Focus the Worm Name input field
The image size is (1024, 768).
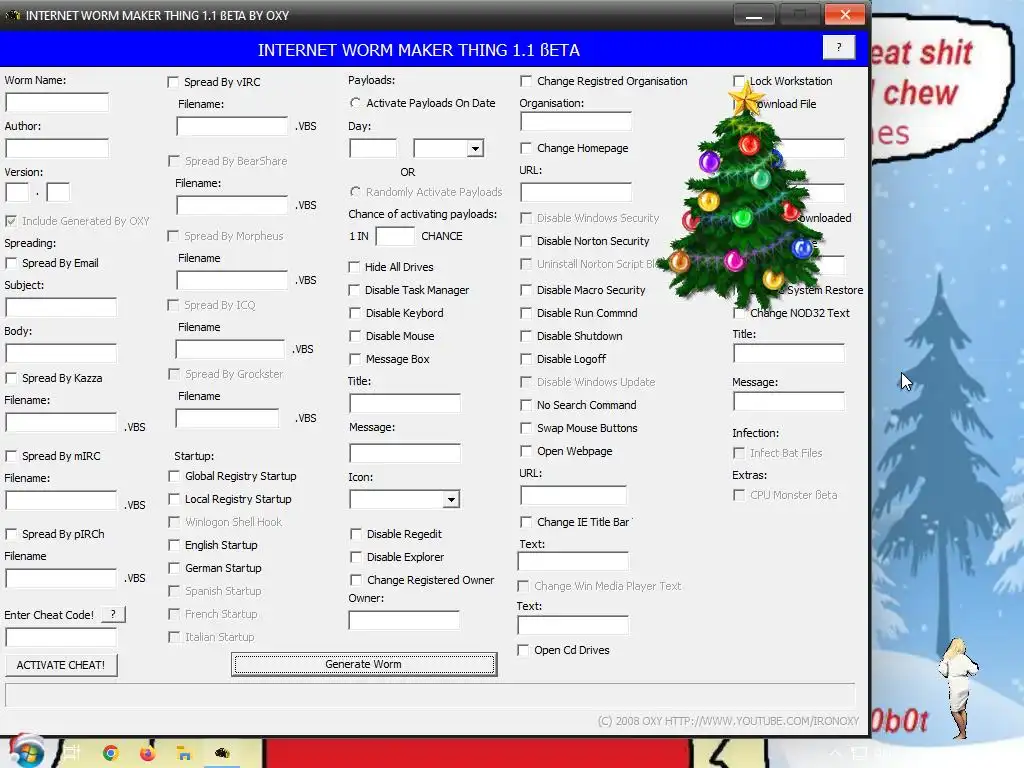click(x=57, y=103)
